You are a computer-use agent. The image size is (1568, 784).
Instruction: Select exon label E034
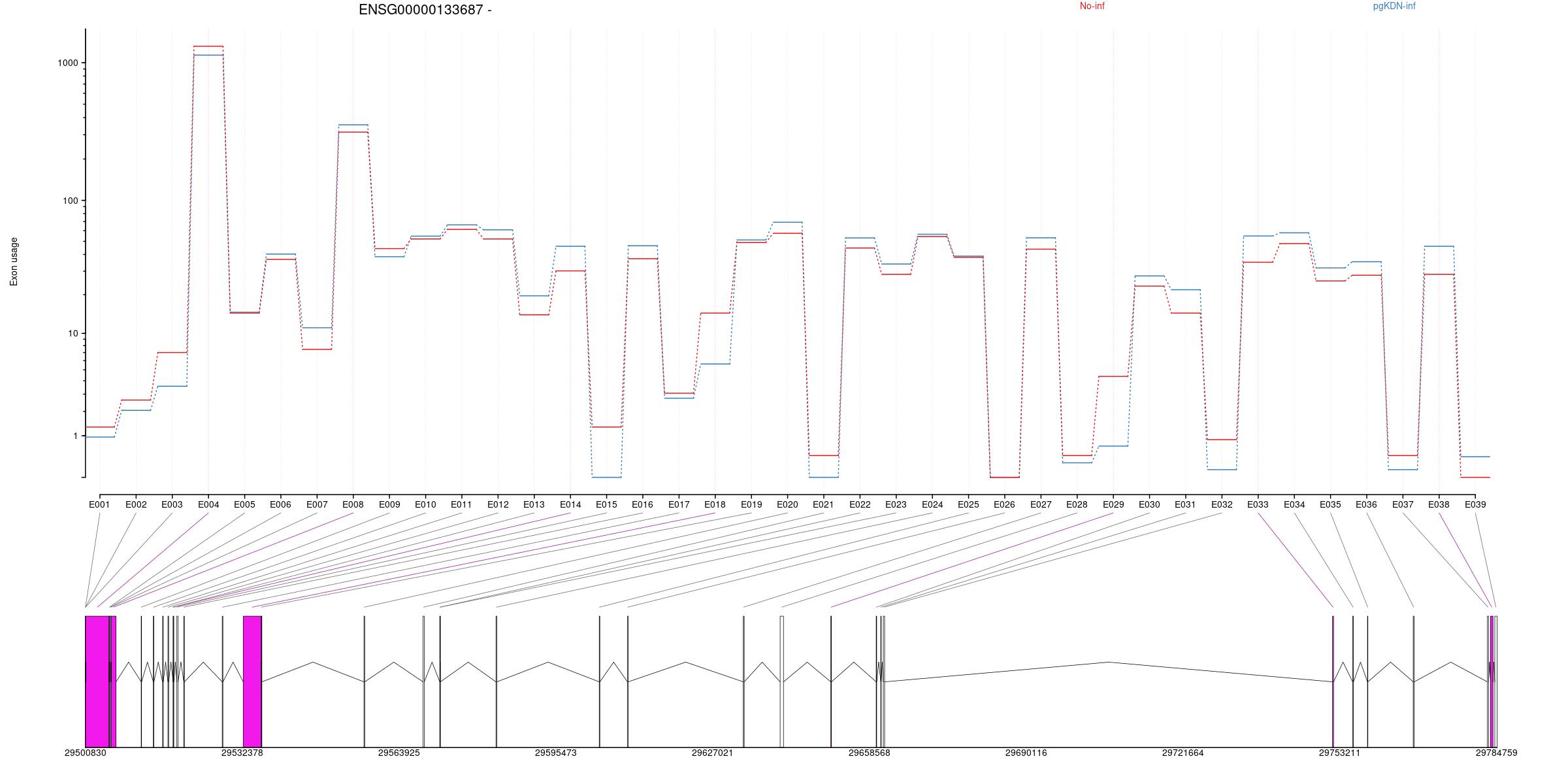pyautogui.click(x=1294, y=504)
